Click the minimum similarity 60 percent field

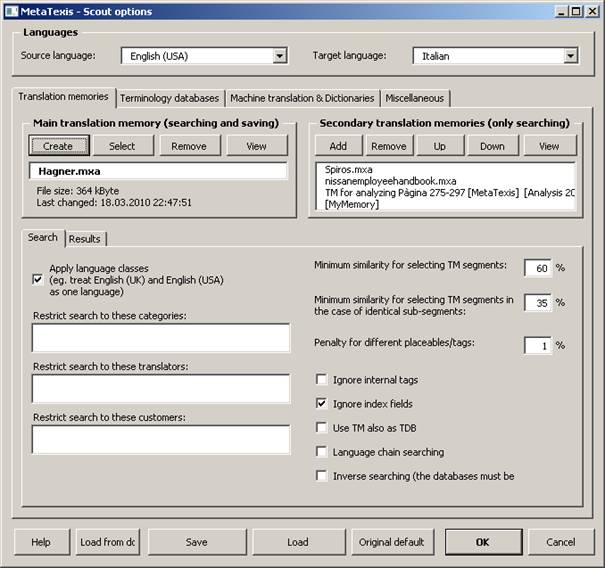537,268
